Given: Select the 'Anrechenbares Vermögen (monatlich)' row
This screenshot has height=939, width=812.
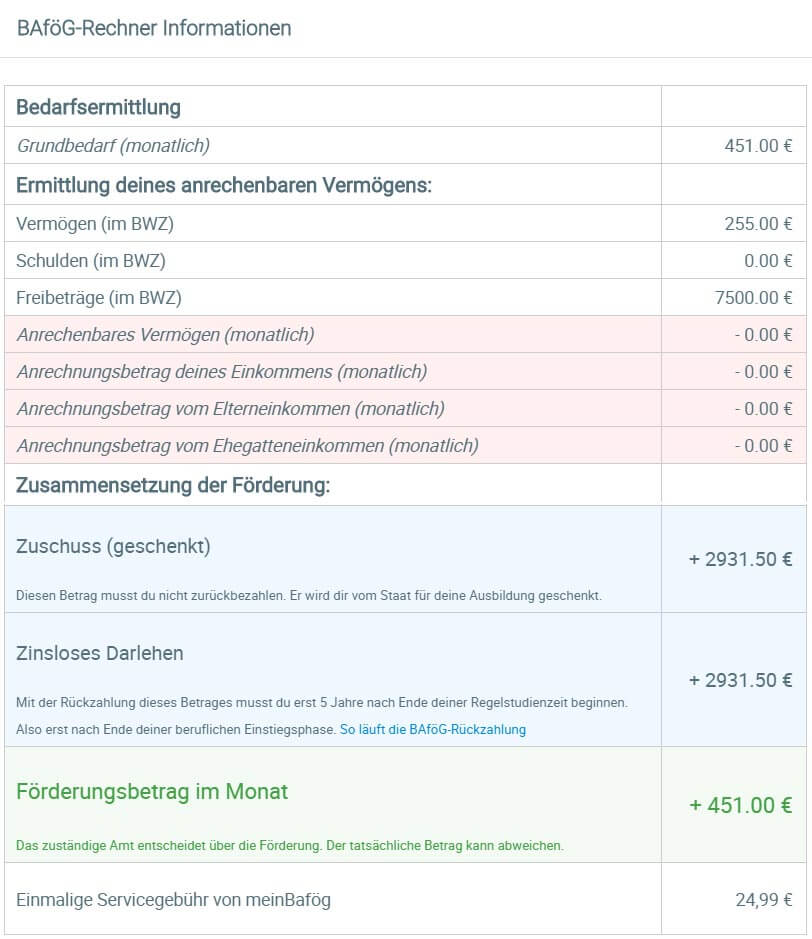Looking at the screenshot, I should [165, 335].
